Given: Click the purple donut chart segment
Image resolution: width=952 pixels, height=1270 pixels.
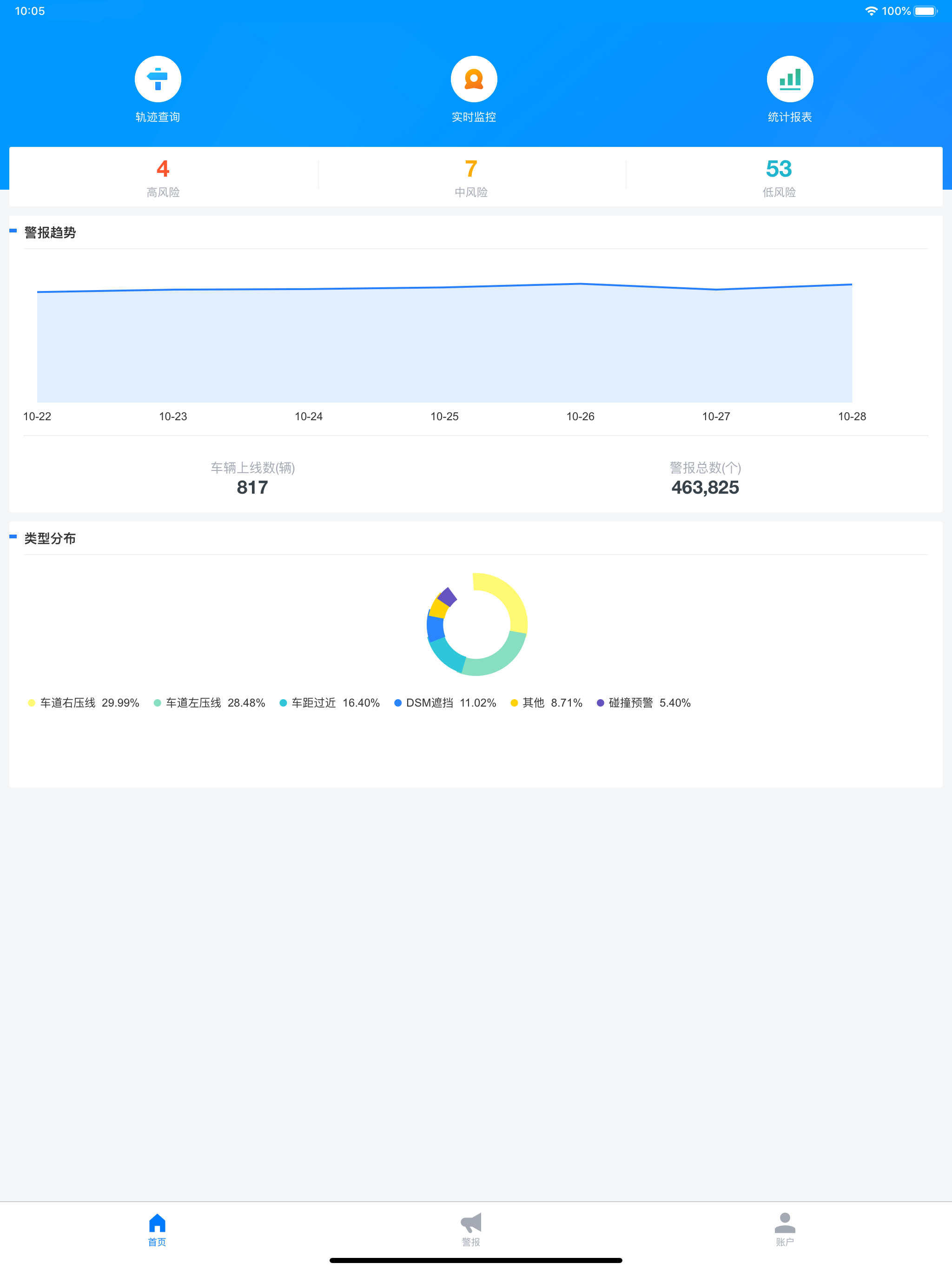Looking at the screenshot, I should tap(448, 597).
